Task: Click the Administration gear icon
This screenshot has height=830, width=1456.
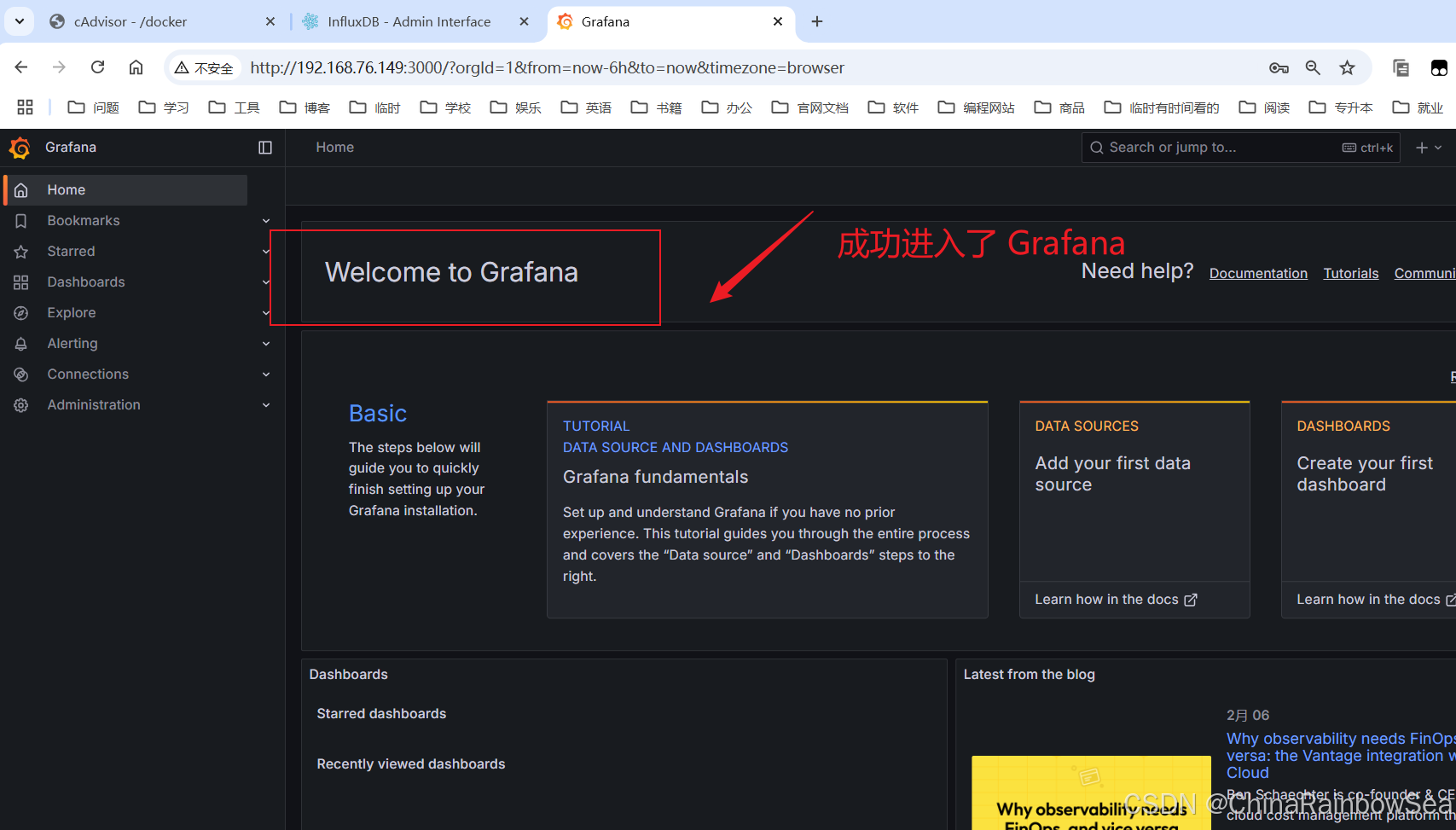Action: [20, 404]
